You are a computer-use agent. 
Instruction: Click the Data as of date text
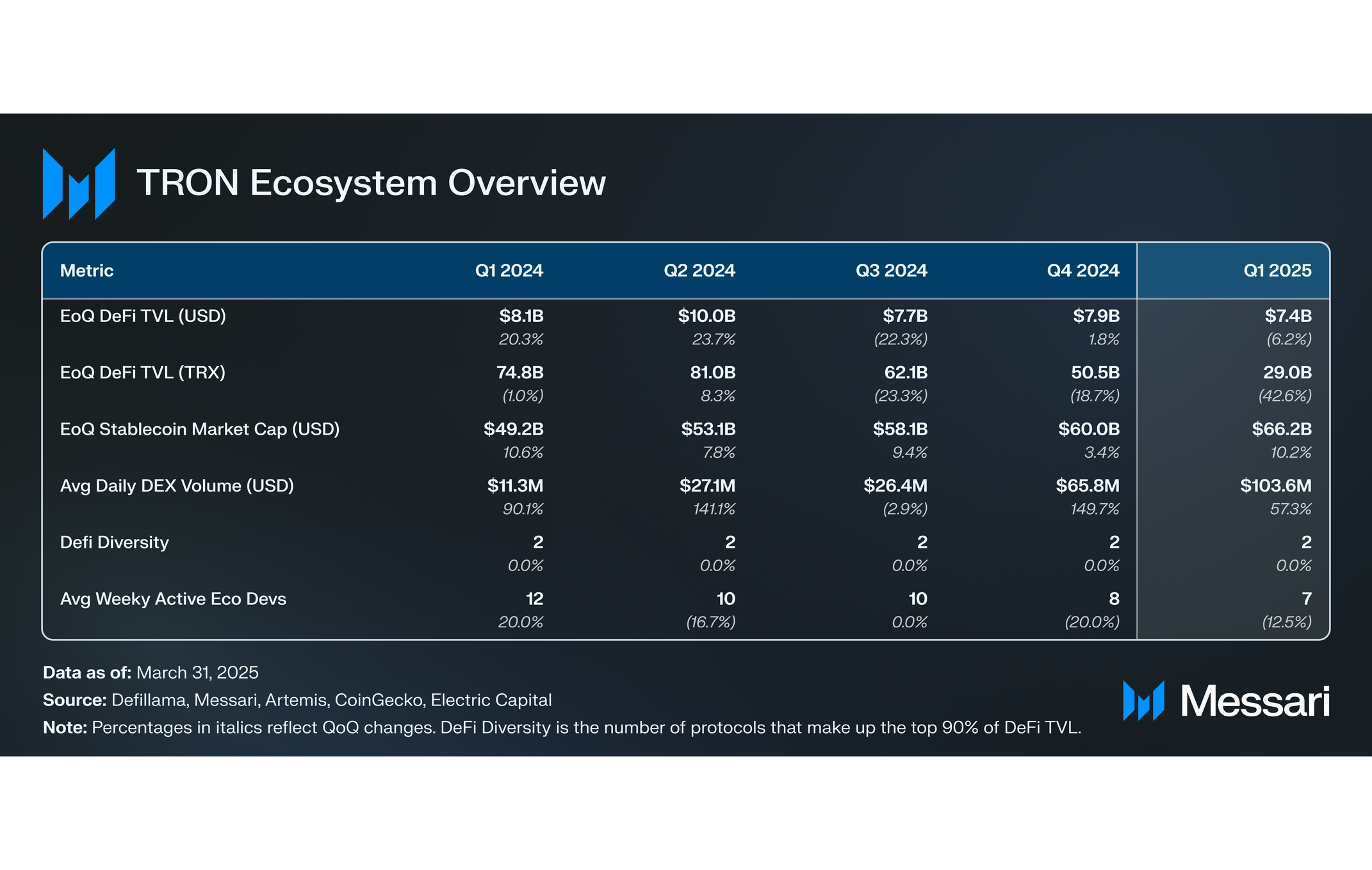151,672
